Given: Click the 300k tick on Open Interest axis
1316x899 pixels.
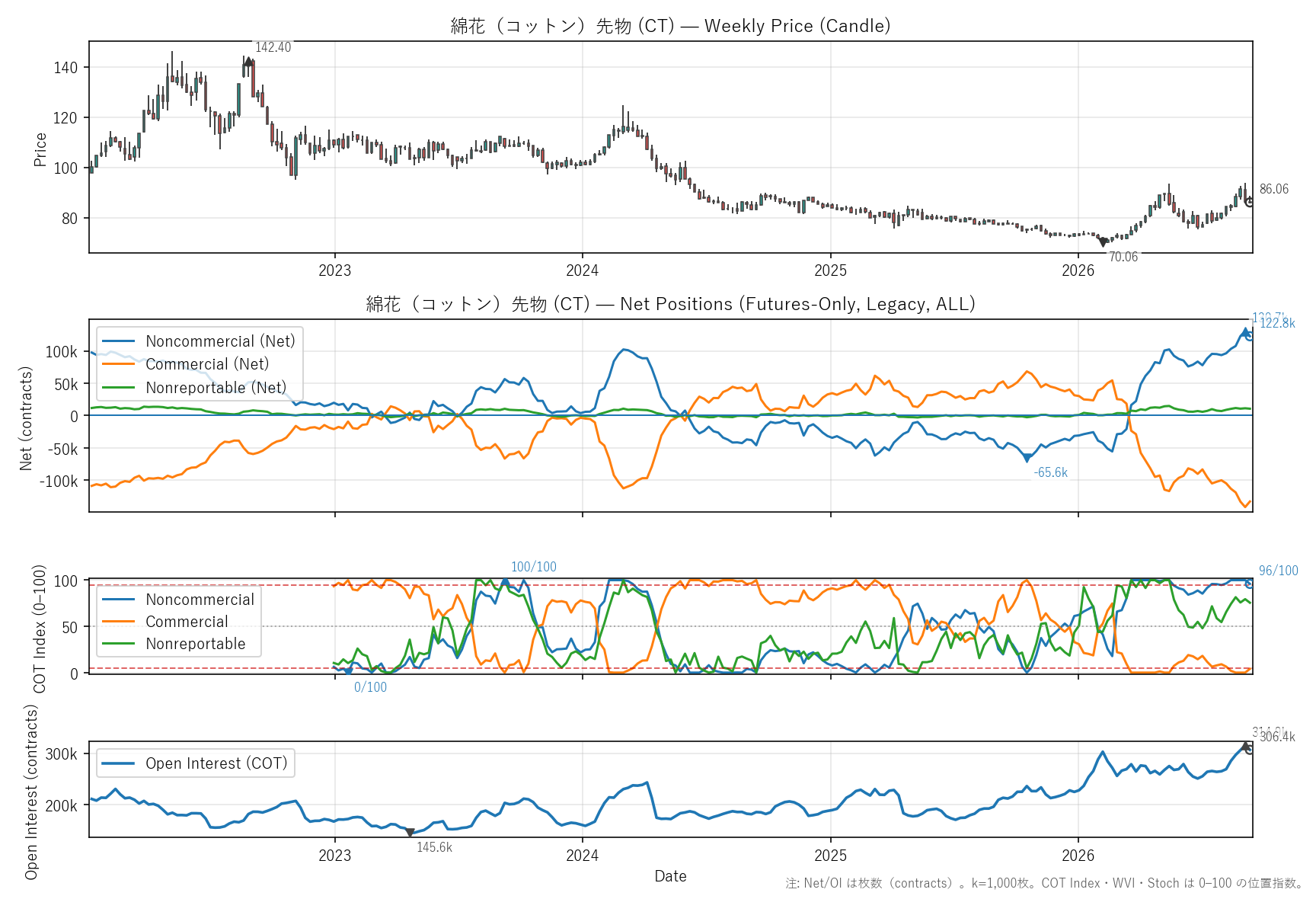Looking at the screenshot, I should 62,754.
